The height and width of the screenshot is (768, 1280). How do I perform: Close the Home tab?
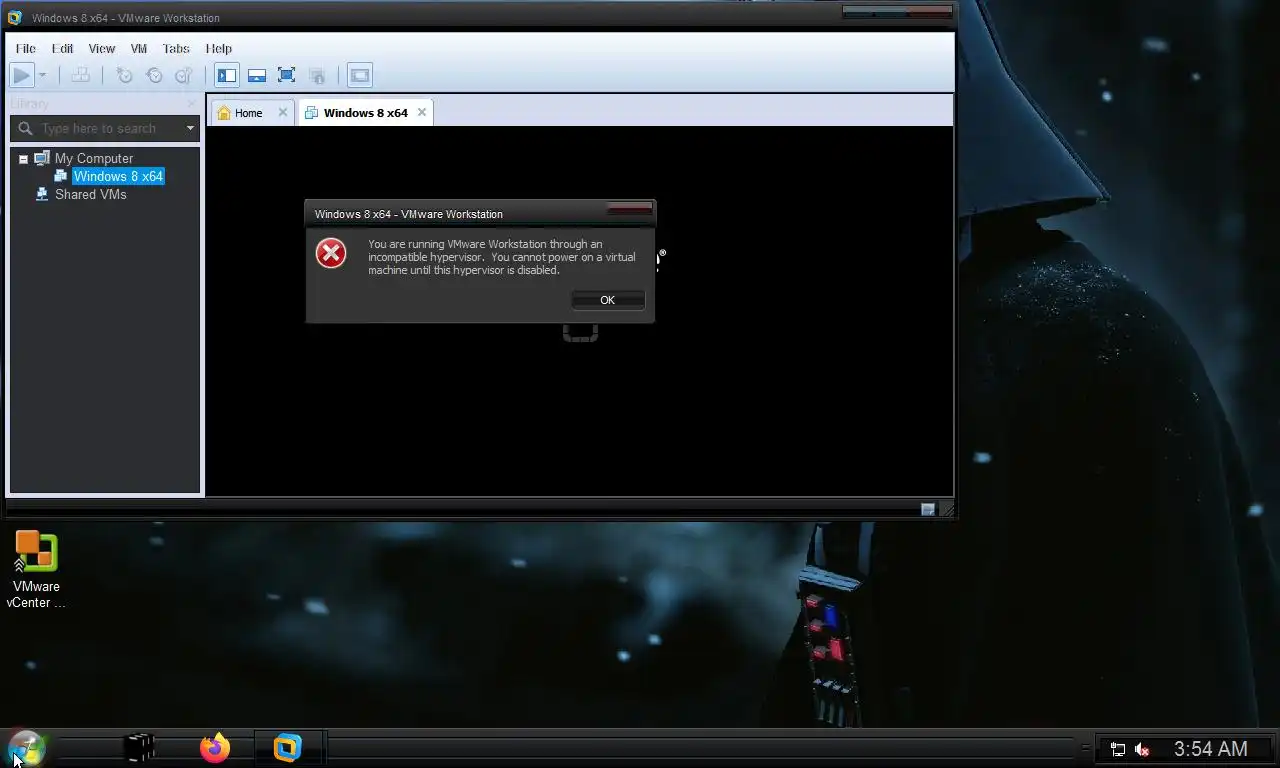coord(283,112)
